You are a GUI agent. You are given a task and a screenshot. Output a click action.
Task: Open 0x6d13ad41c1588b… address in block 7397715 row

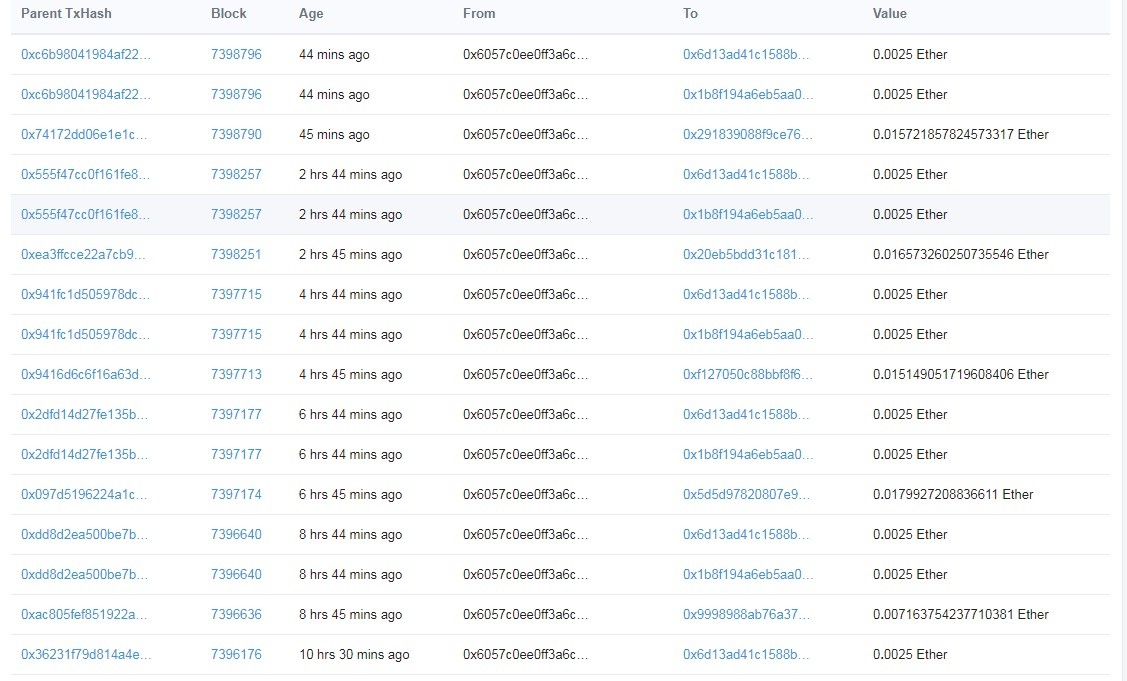[745, 295]
